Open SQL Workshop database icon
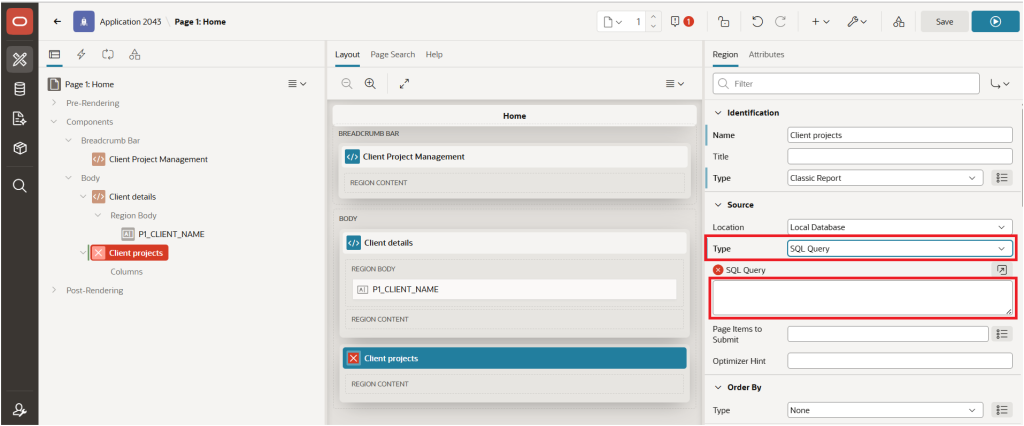1024x426 pixels. pyautogui.click(x=20, y=90)
